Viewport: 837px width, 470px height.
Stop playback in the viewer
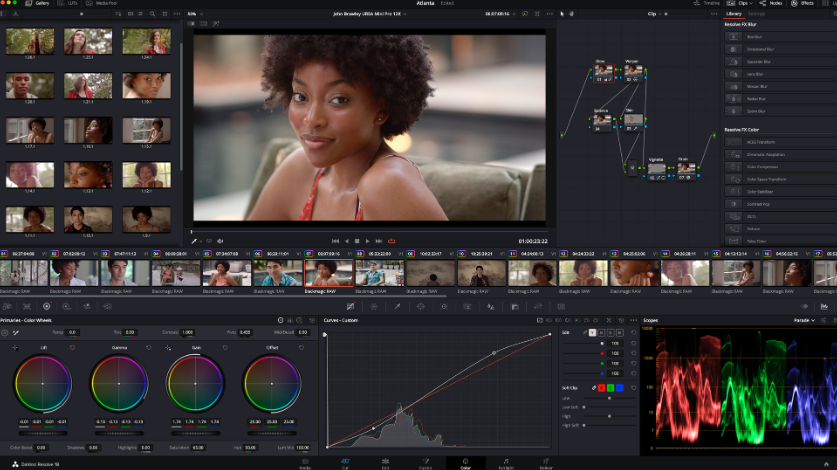tap(357, 241)
